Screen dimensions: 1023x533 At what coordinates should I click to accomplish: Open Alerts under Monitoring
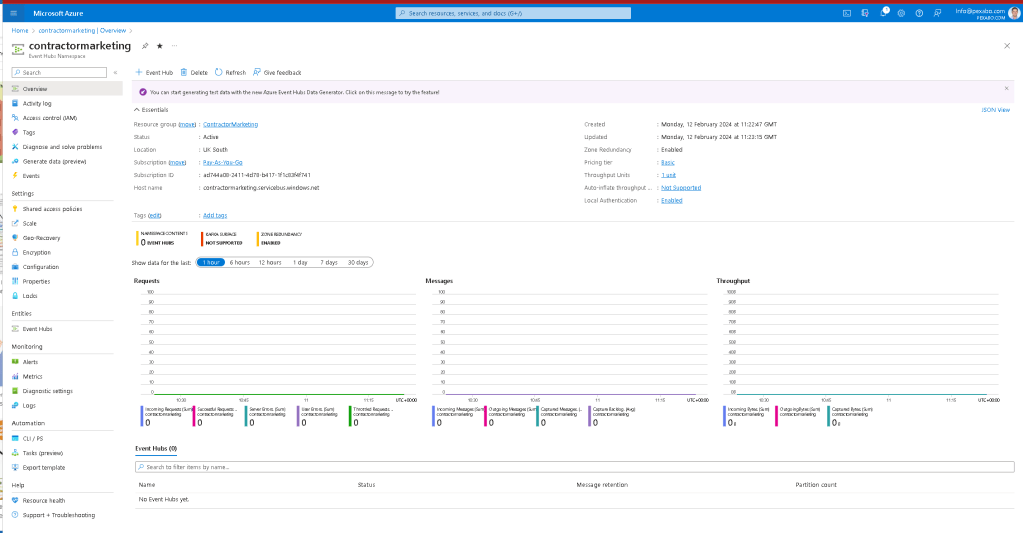[30, 361]
